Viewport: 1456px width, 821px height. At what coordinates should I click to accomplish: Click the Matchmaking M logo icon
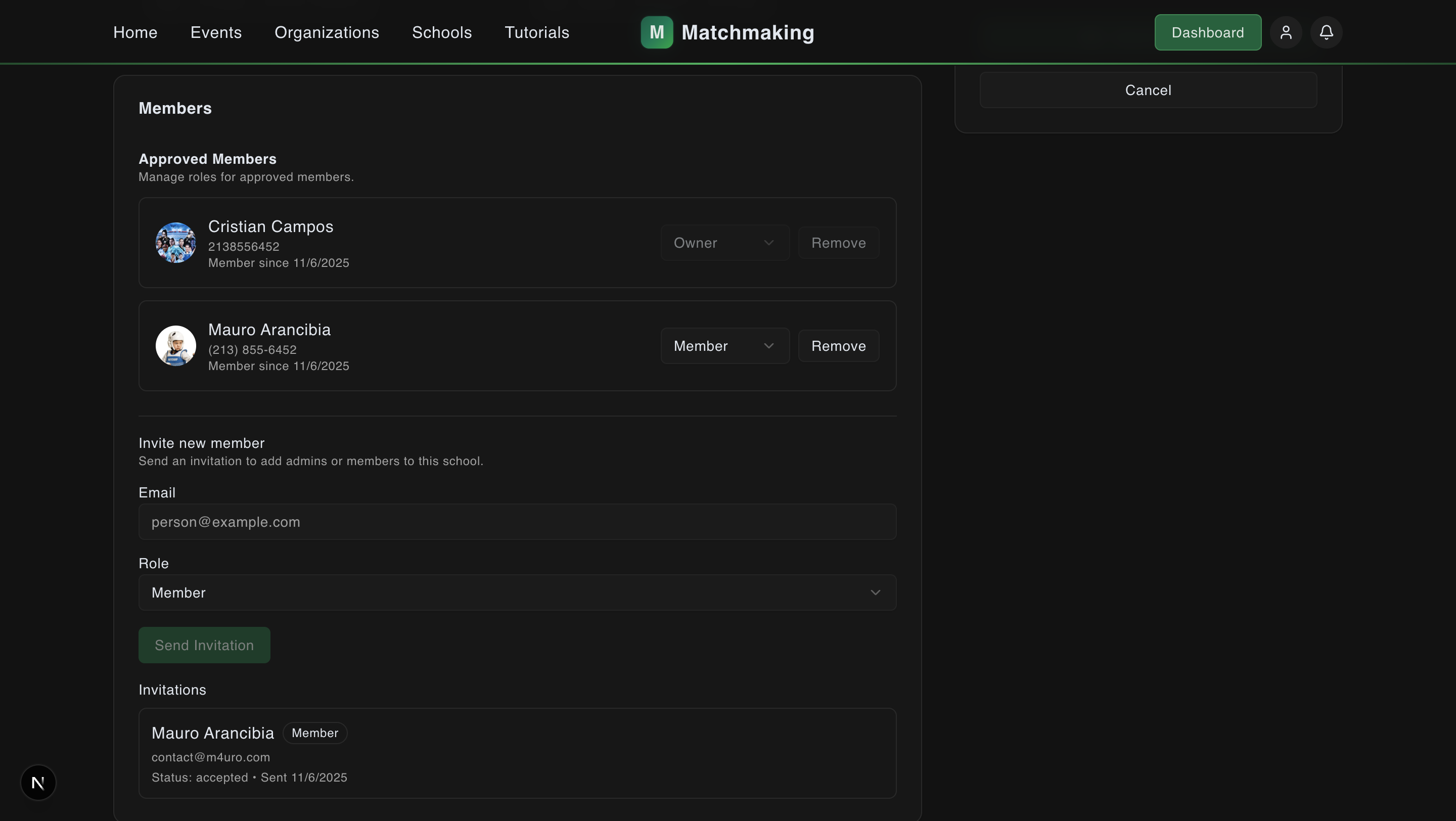tap(657, 32)
